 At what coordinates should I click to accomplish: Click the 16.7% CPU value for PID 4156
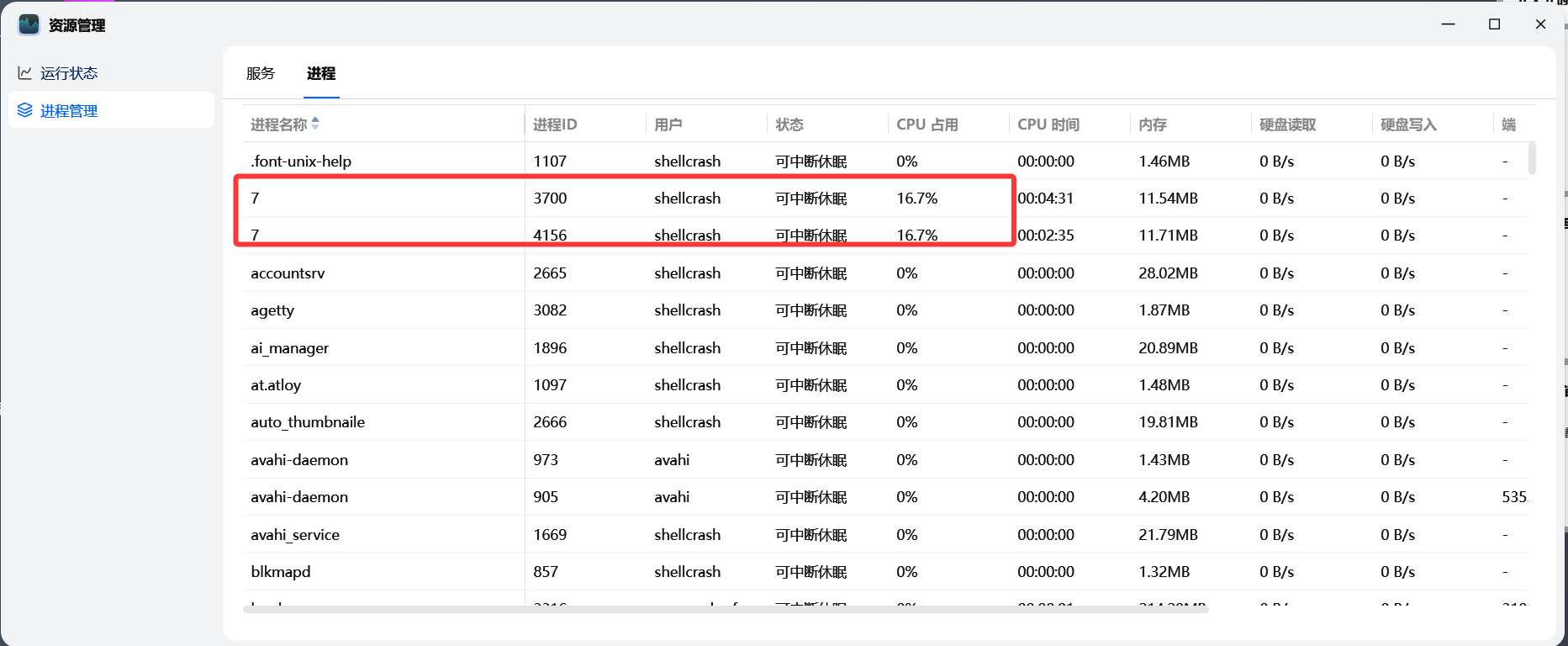[917, 236]
